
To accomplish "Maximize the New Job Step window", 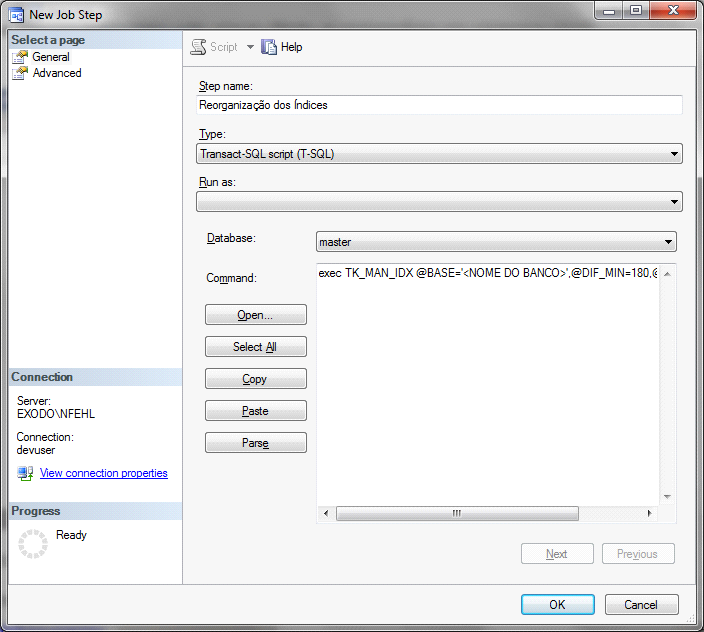I will click(x=635, y=10).
